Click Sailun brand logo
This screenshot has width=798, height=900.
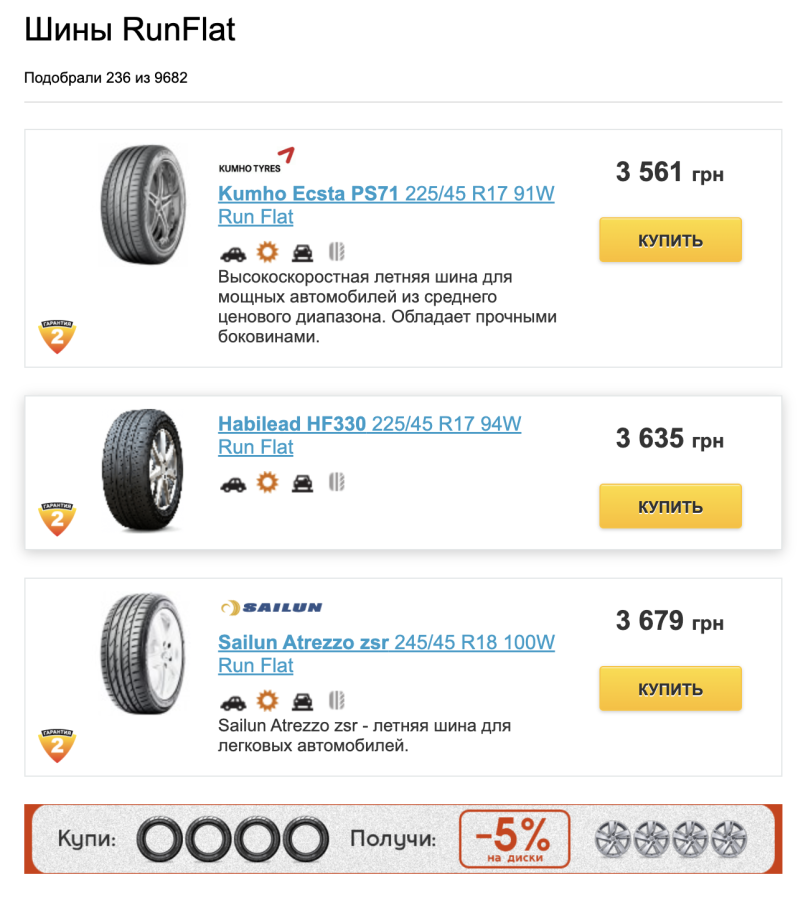(x=272, y=607)
